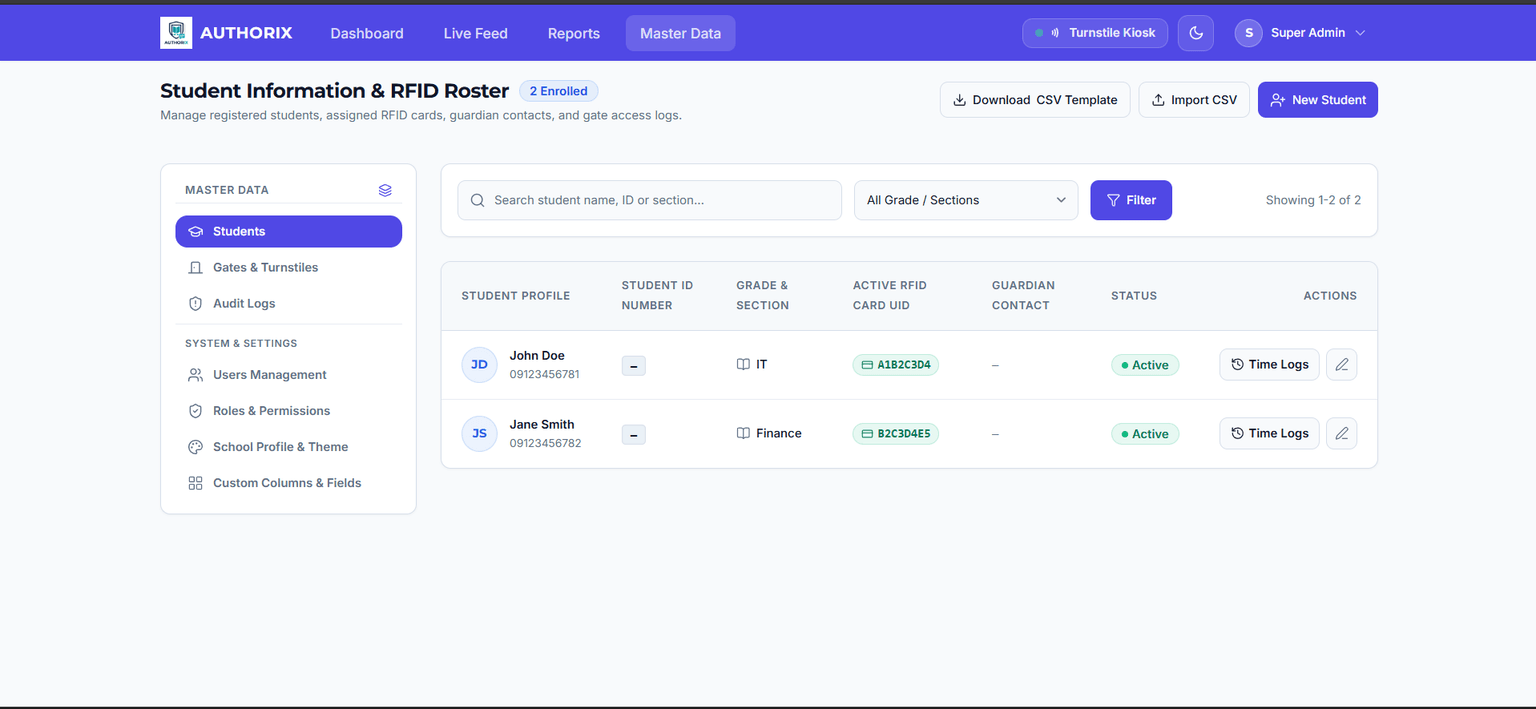1536x709 pixels.
Task: Go to Users Management
Action: click(289, 375)
